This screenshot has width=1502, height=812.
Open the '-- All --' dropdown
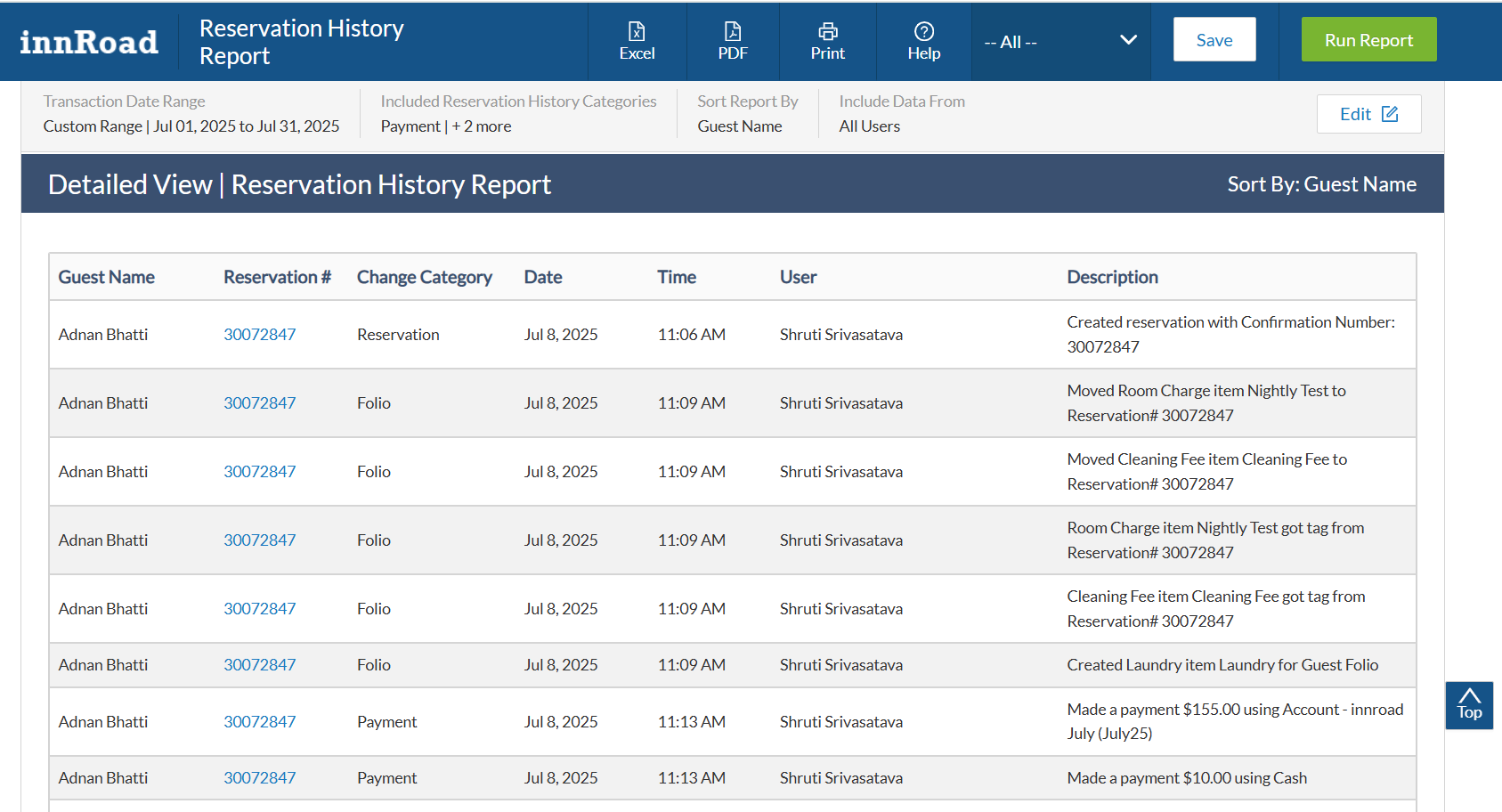tap(1061, 42)
